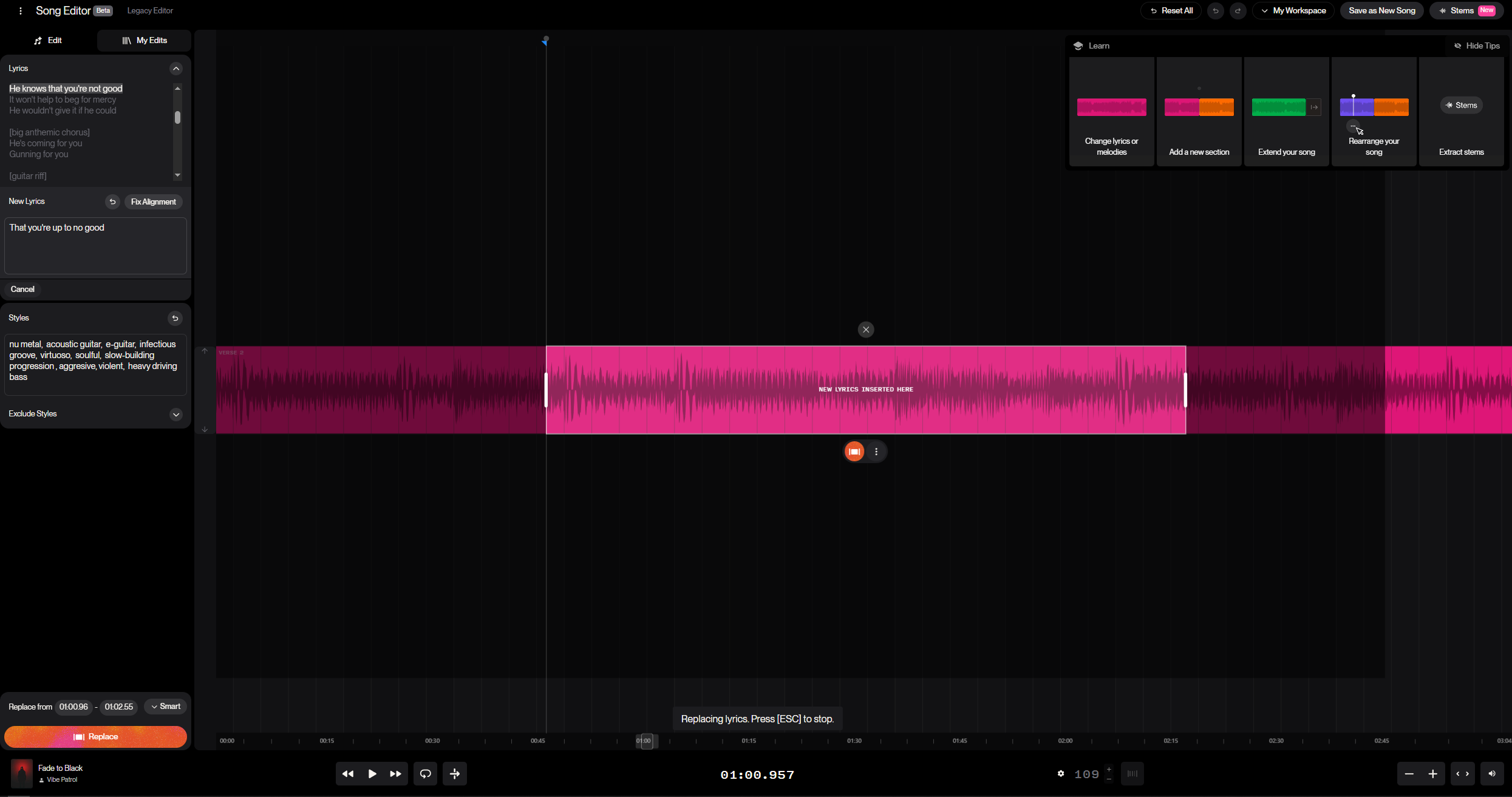Click the Learn graduation cap icon
1512x797 pixels.
coord(1078,46)
